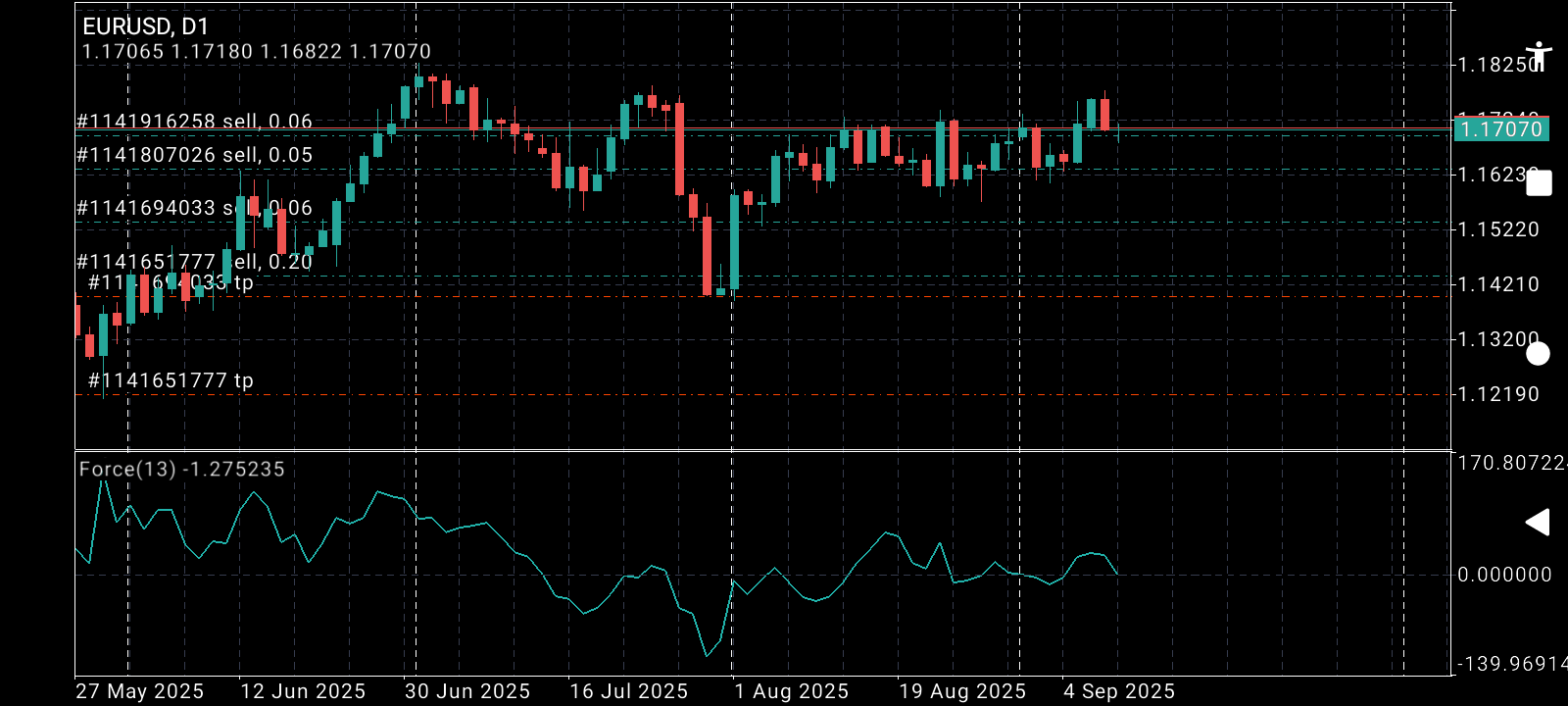Image resolution: width=1568 pixels, height=706 pixels.
Task: Tap the accessibility shortcut icon
Action: (1539, 56)
